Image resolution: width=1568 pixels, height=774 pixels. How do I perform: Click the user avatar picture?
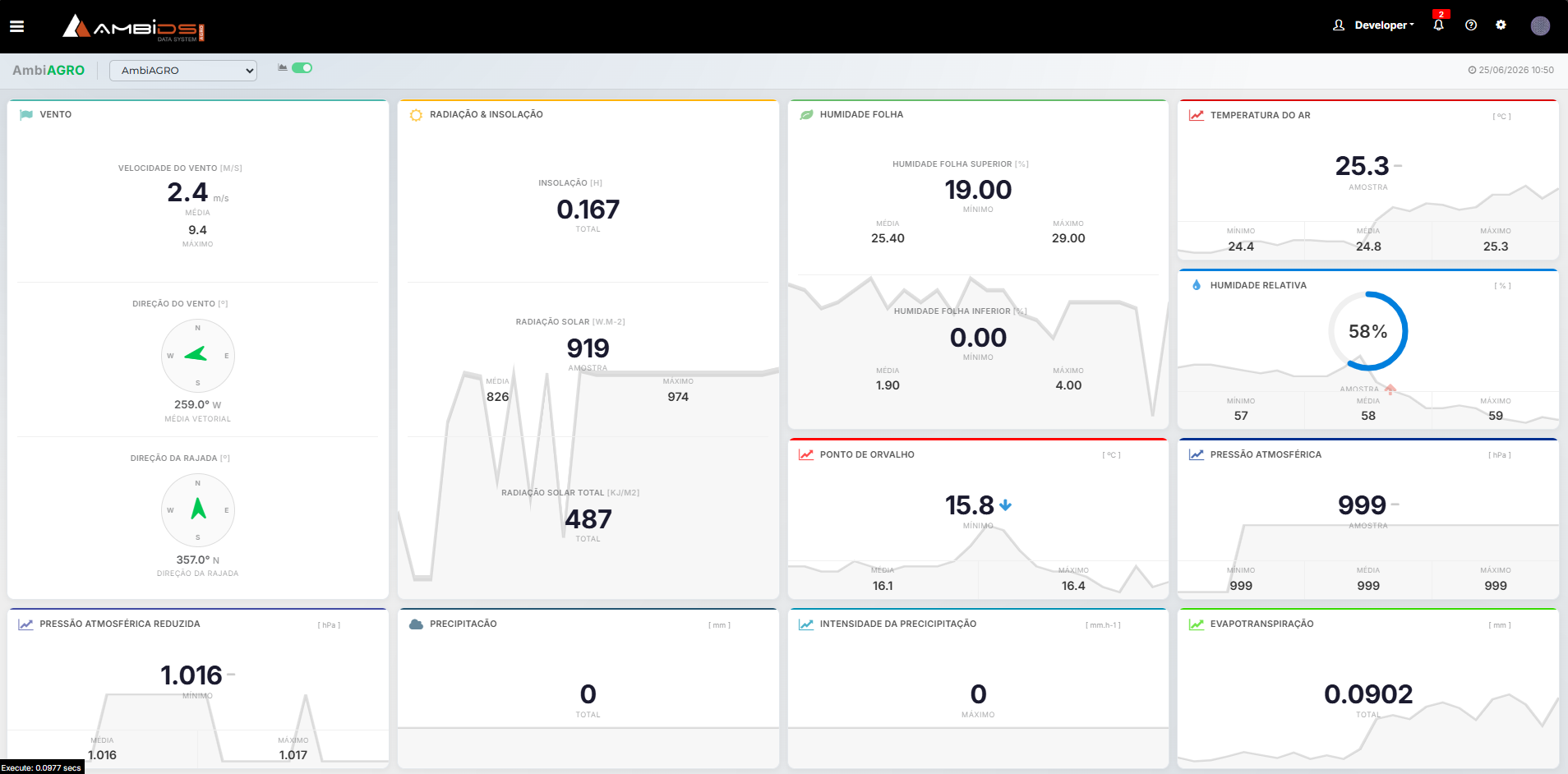click(x=1540, y=25)
